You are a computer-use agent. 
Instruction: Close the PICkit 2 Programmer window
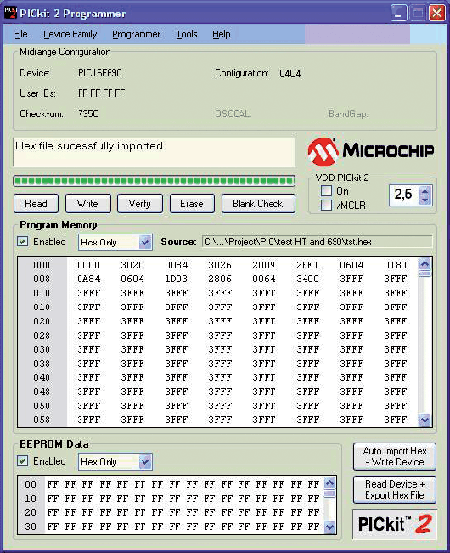point(437,13)
